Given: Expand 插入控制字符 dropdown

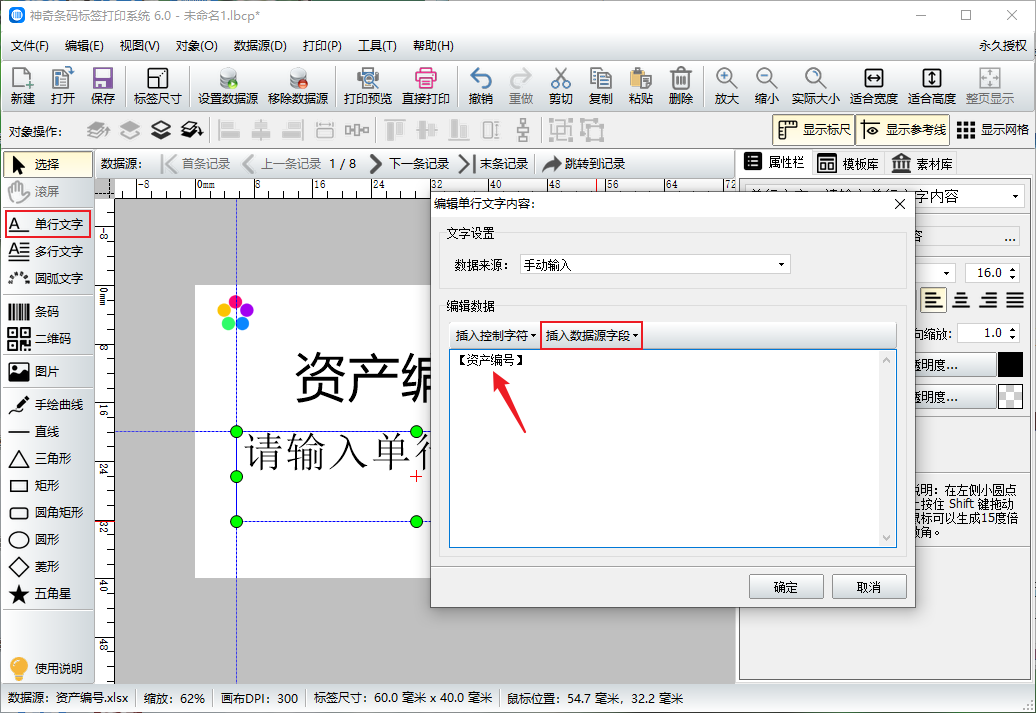Looking at the screenshot, I should (495, 336).
